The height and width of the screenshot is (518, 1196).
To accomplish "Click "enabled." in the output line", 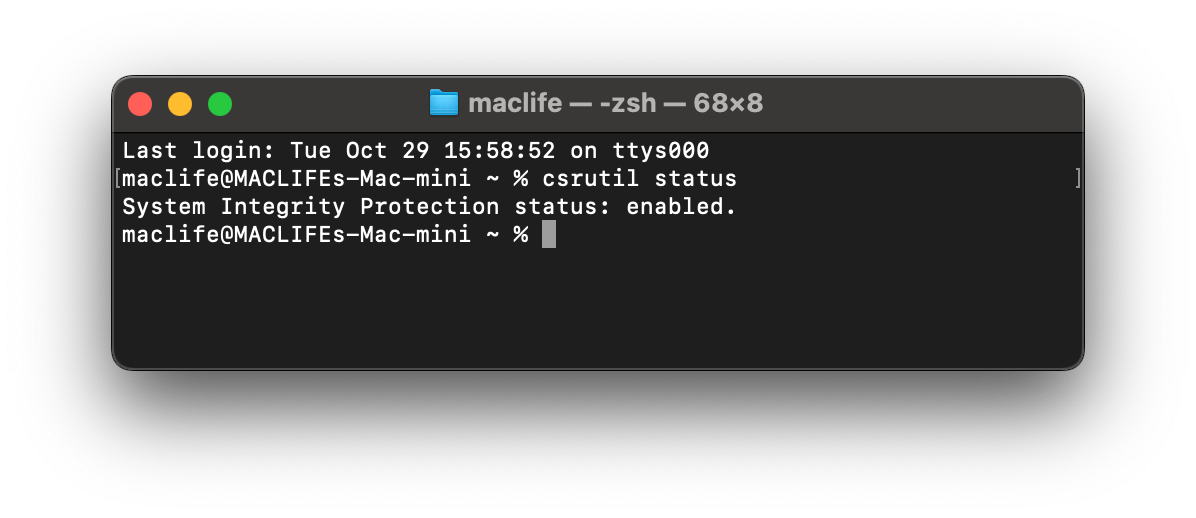I will click(x=681, y=207).
